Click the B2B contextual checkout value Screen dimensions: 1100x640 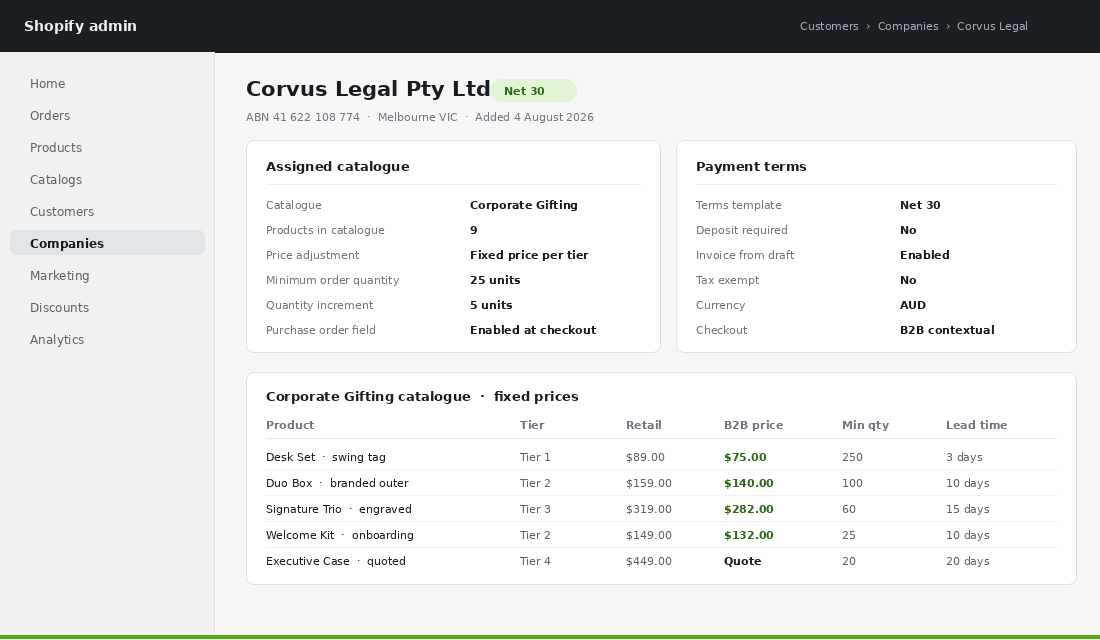[x=947, y=330]
